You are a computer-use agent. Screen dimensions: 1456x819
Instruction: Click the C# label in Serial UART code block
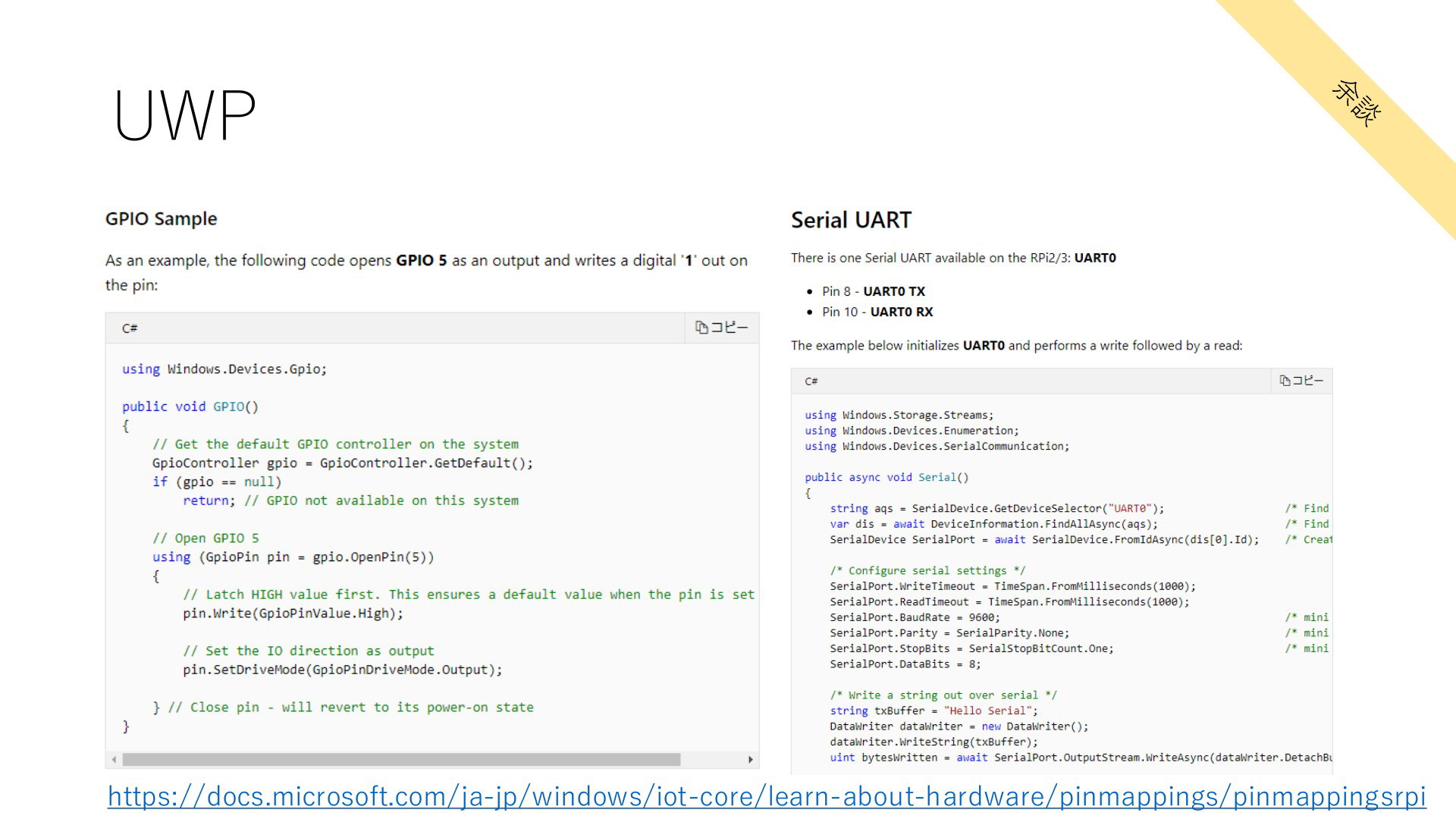(811, 381)
